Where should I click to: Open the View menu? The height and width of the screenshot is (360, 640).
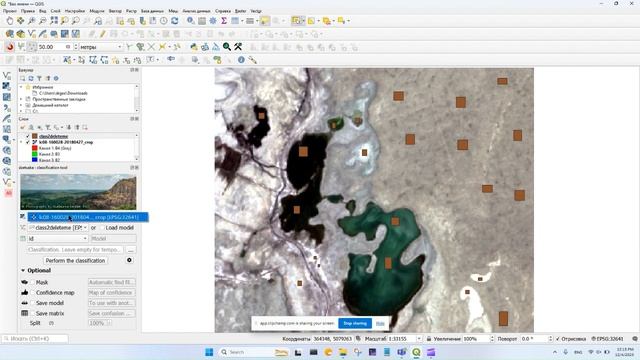[x=42, y=11]
